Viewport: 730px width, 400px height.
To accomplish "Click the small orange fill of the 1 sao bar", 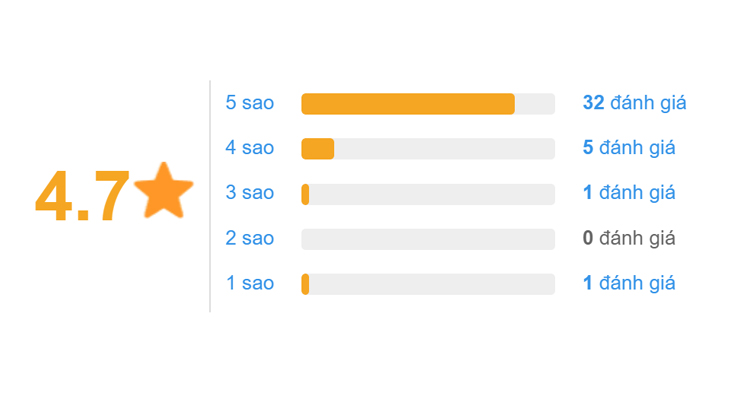I will coord(305,284).
